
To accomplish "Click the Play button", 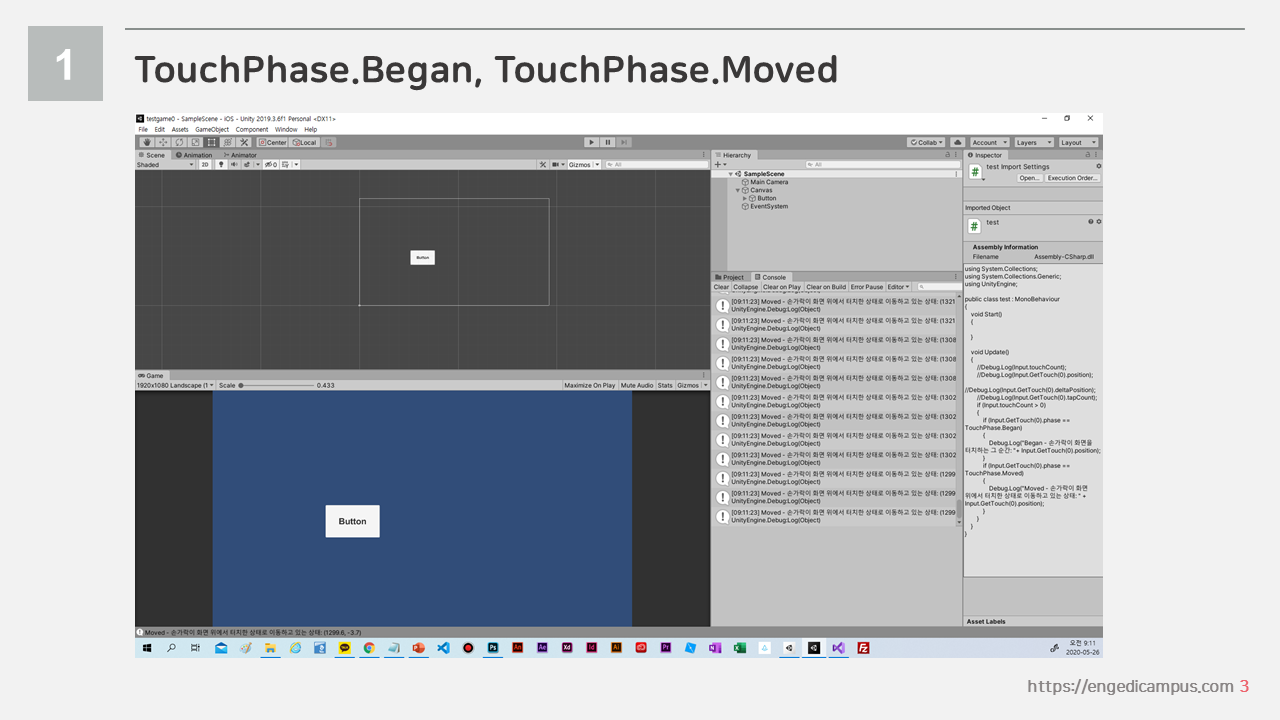I will click(x=591, y=143).
